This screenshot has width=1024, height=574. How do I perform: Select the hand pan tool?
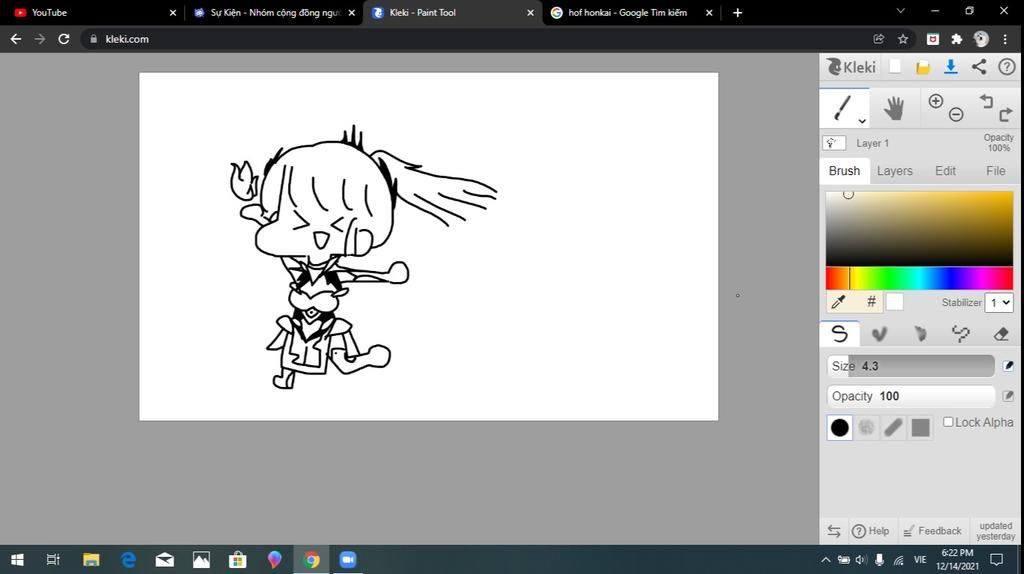click(x=893, y=108)
